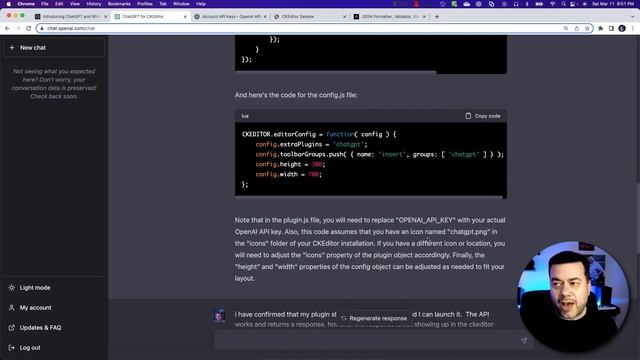Image resolution: width=640 pixels, height=360 pixels.
Task: Click the share icon in the address bar
Action: (576, 28)
